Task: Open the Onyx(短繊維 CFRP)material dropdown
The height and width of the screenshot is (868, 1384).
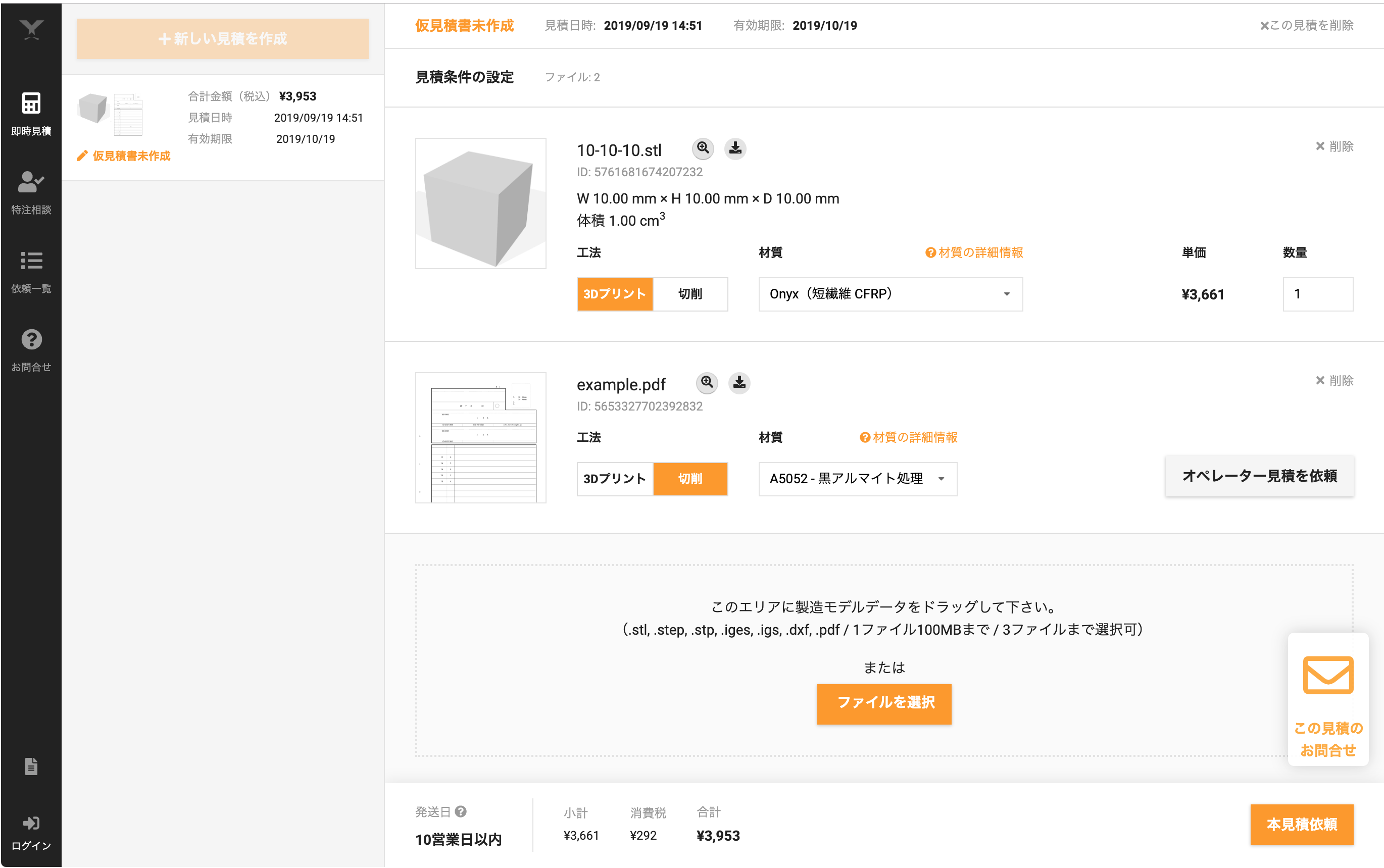Action: click(x=890, y=294)
